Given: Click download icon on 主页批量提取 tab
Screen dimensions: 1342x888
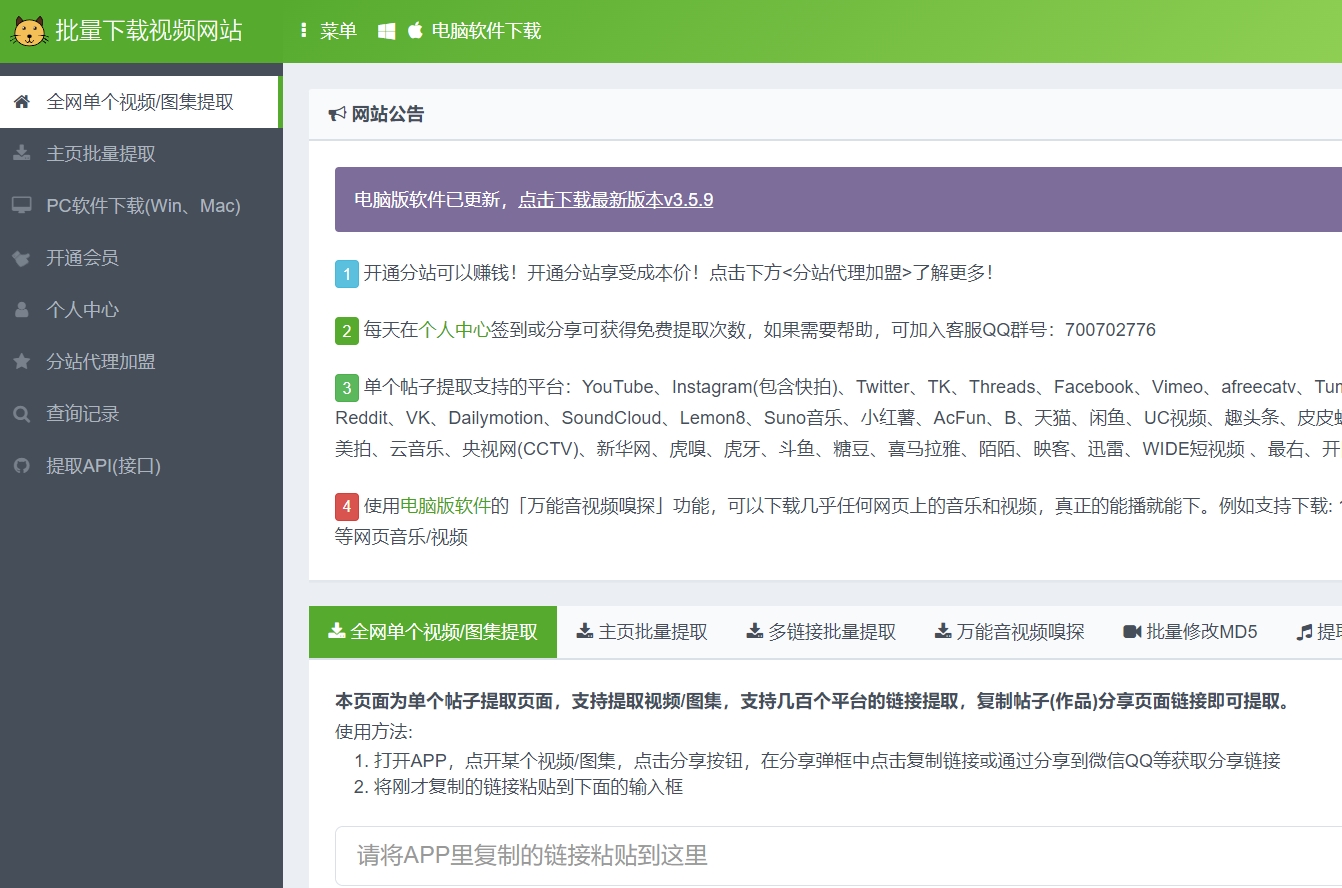Looking at the screenshot, I should tap(585, 631).
